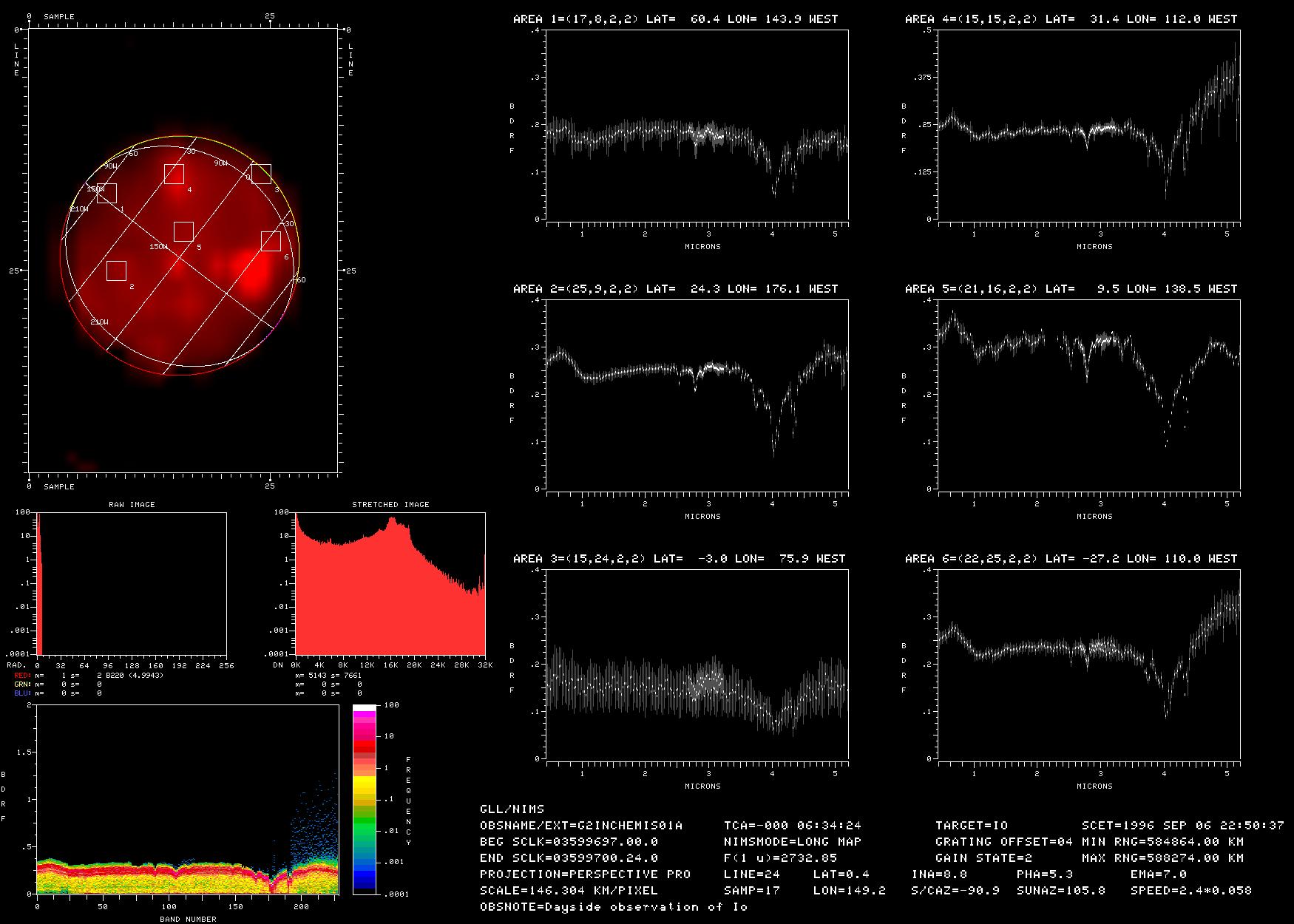
Task: Open the Area 6 spectrum plot
Action: (x=1089, y=665)
